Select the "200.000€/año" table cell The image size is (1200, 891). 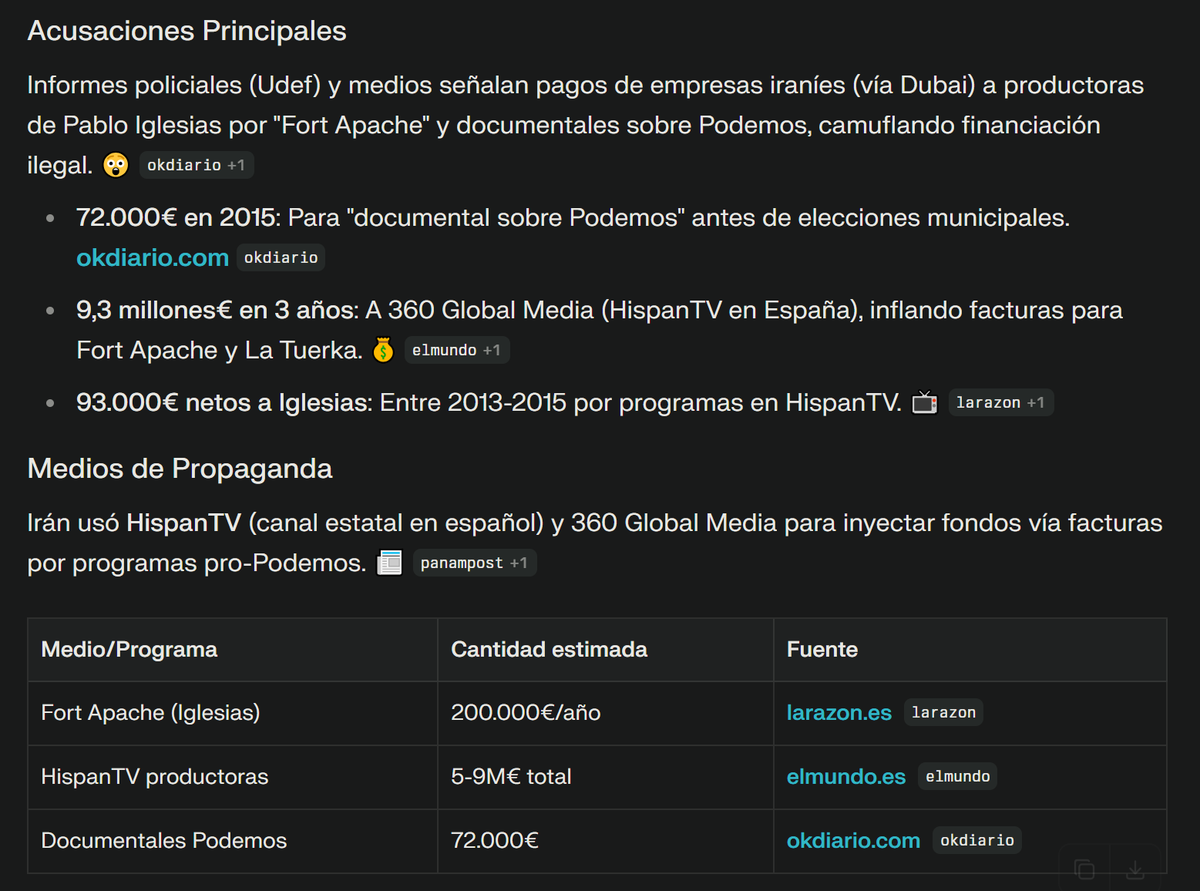[606, 713]
